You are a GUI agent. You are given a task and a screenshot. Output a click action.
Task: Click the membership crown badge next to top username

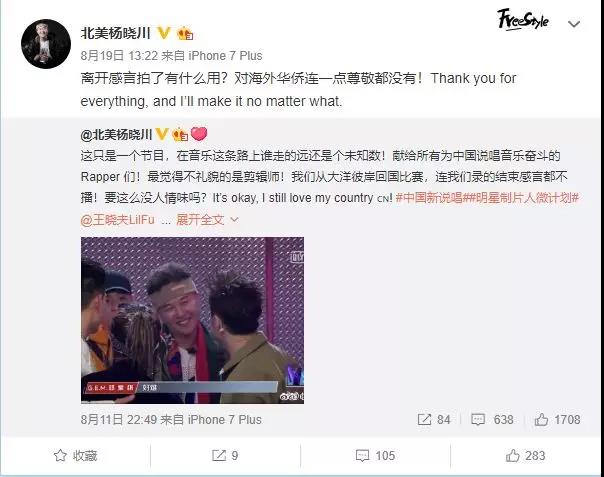click(185, 34)
